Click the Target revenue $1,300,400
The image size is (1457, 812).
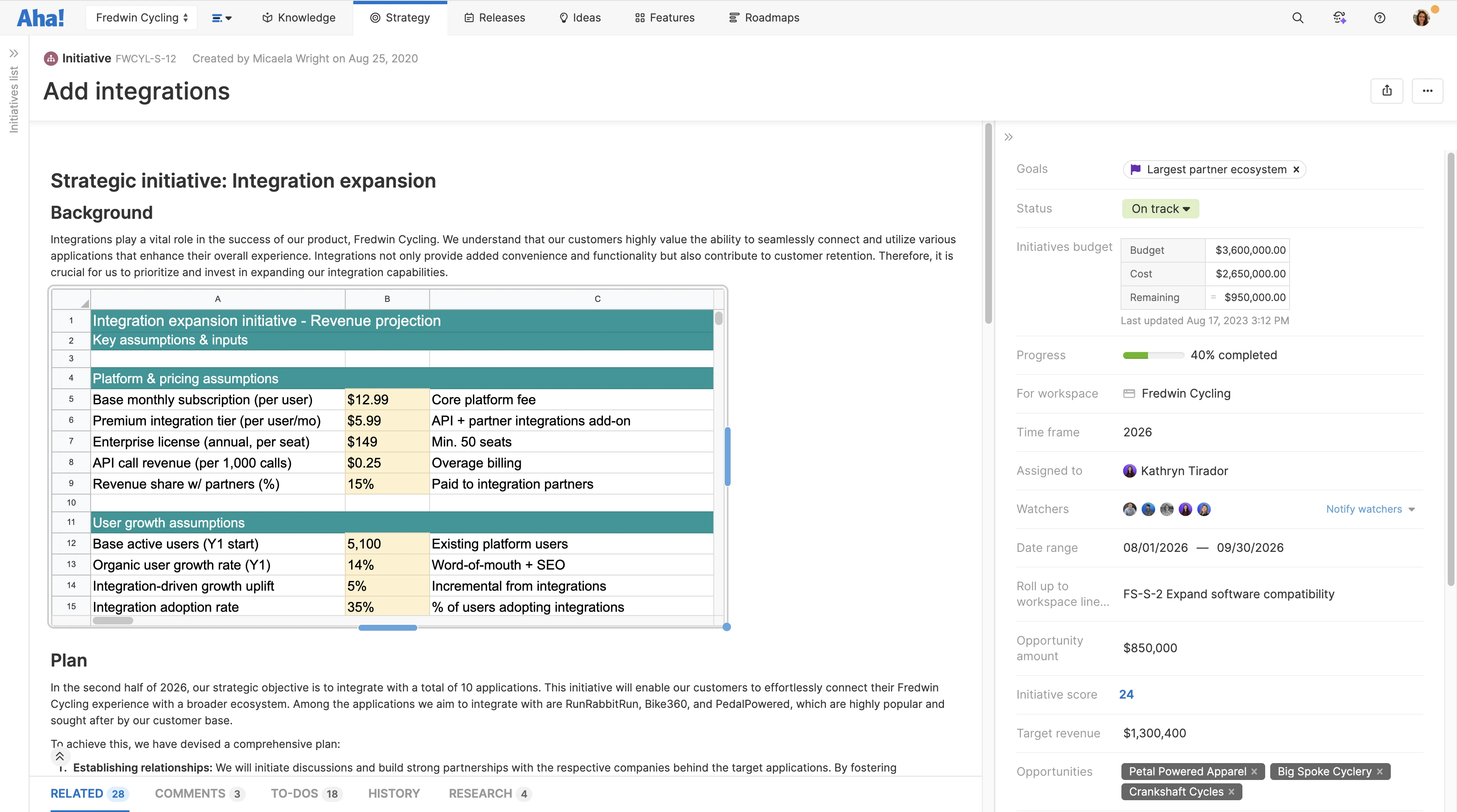1154,734
